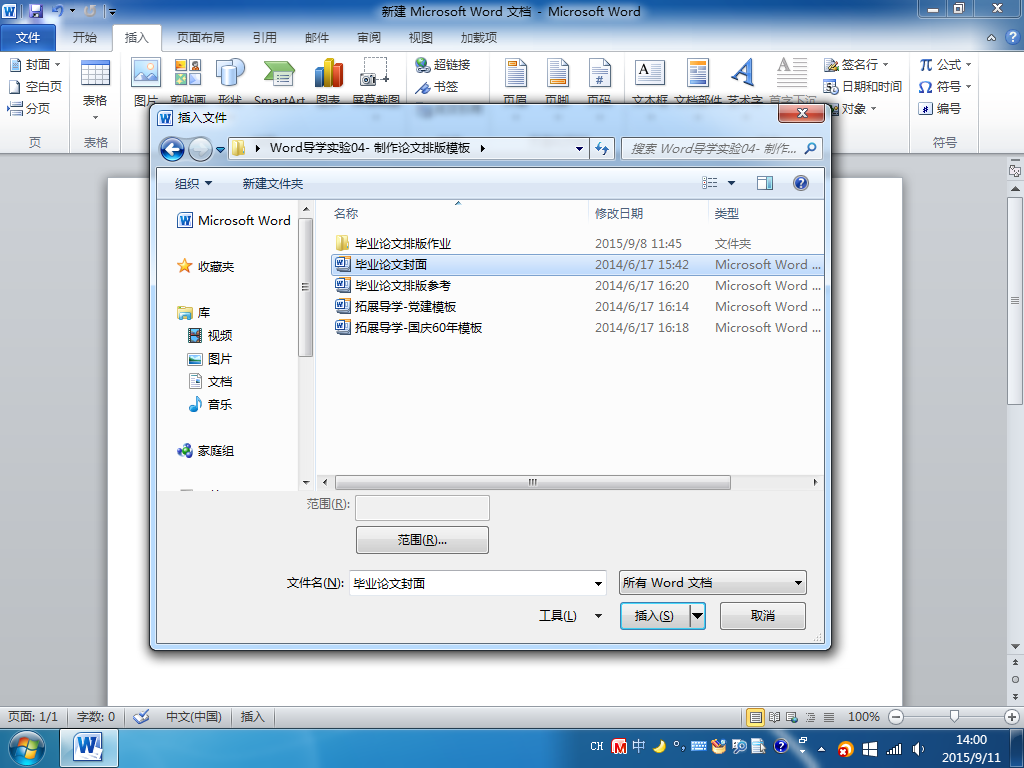The width and height of the screenshot is (1024, 768).
Task: Insert a Hyperlink from the ribbon
Action: (443, 64)
